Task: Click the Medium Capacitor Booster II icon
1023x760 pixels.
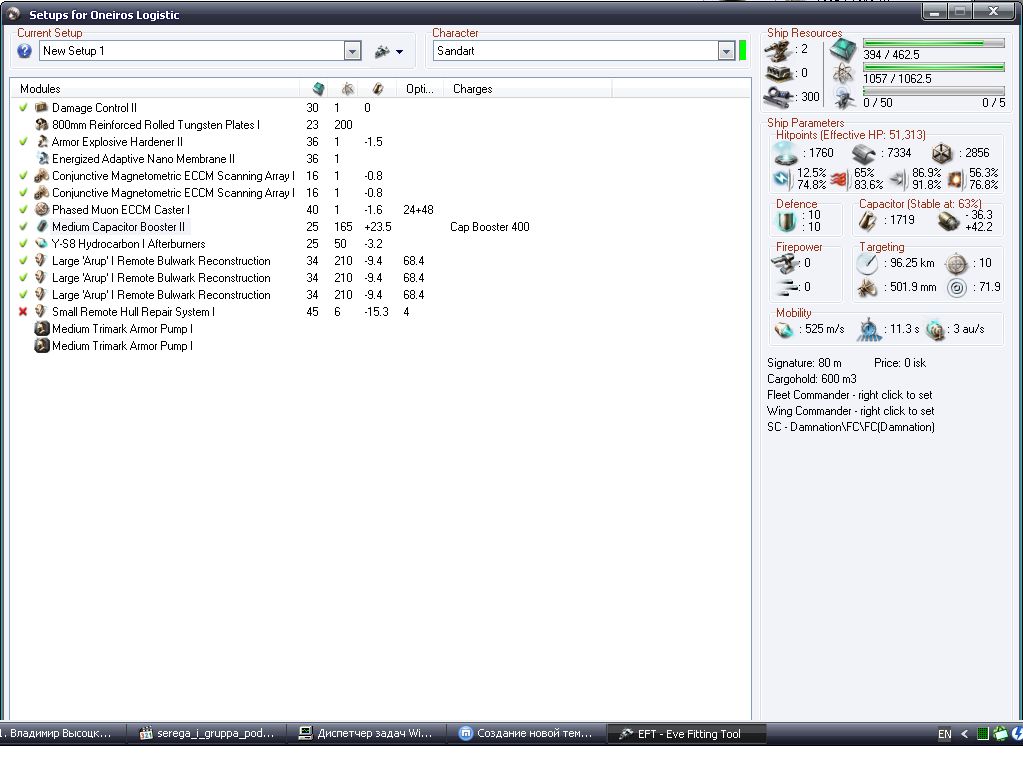Action: coord(42,226)
